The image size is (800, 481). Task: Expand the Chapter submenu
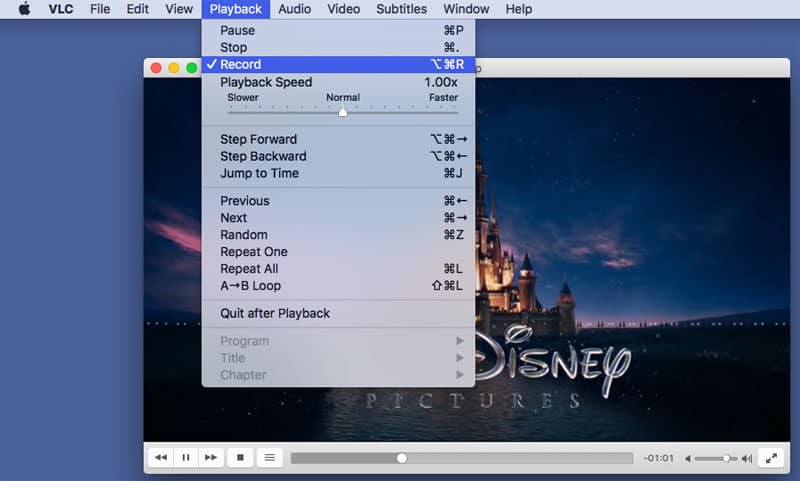coord(338,375)
